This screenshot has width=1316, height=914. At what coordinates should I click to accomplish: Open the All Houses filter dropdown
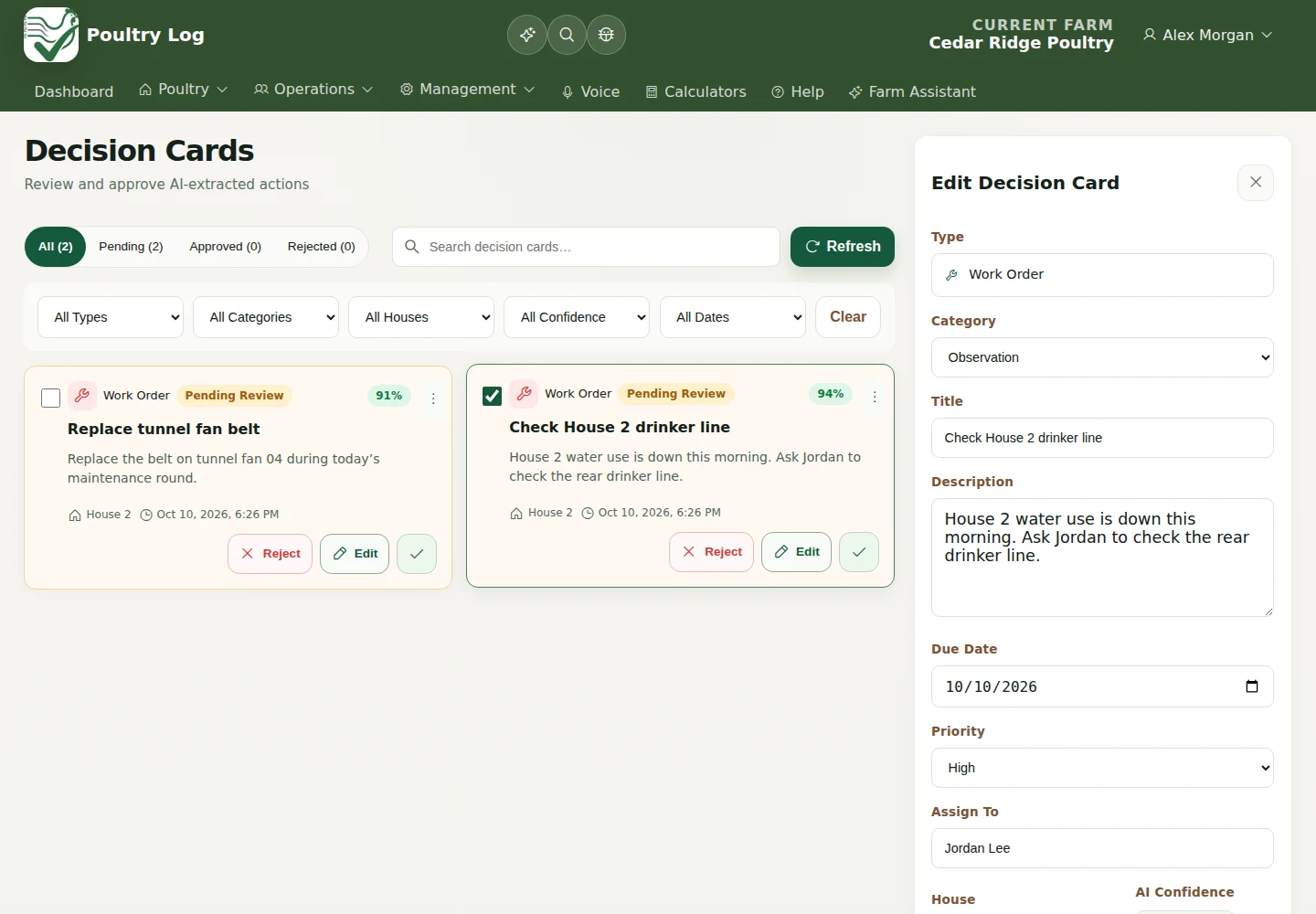(x=421, y=317)
